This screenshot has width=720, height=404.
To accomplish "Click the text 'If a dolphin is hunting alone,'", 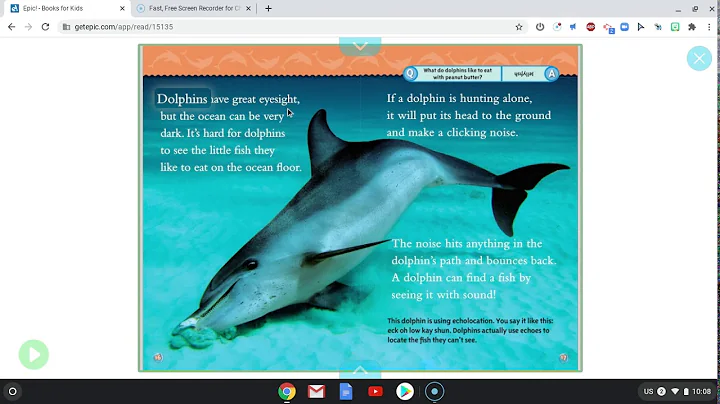I will 459,98.
